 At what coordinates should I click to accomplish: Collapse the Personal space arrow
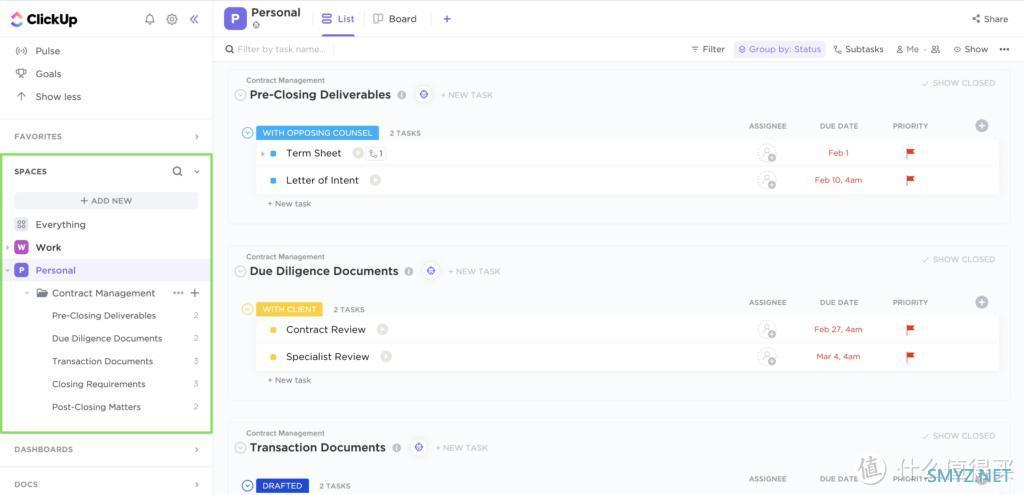coord(7,270)
